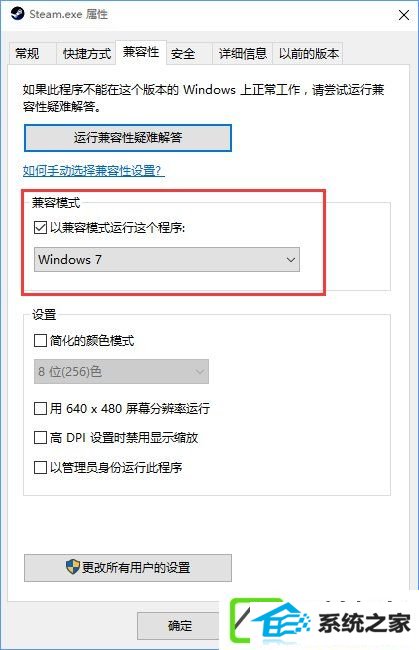The image size is (419, 650).
Task: Open link 如何手动选择兼容性设置?
Action: point(94,170)
